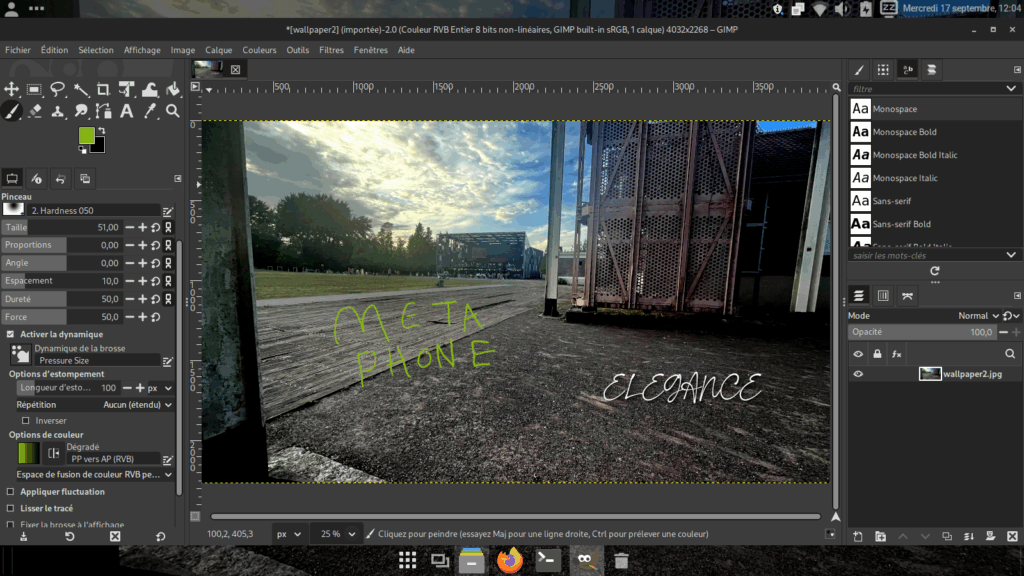Select the Warp Transform tool

(150, 89)
